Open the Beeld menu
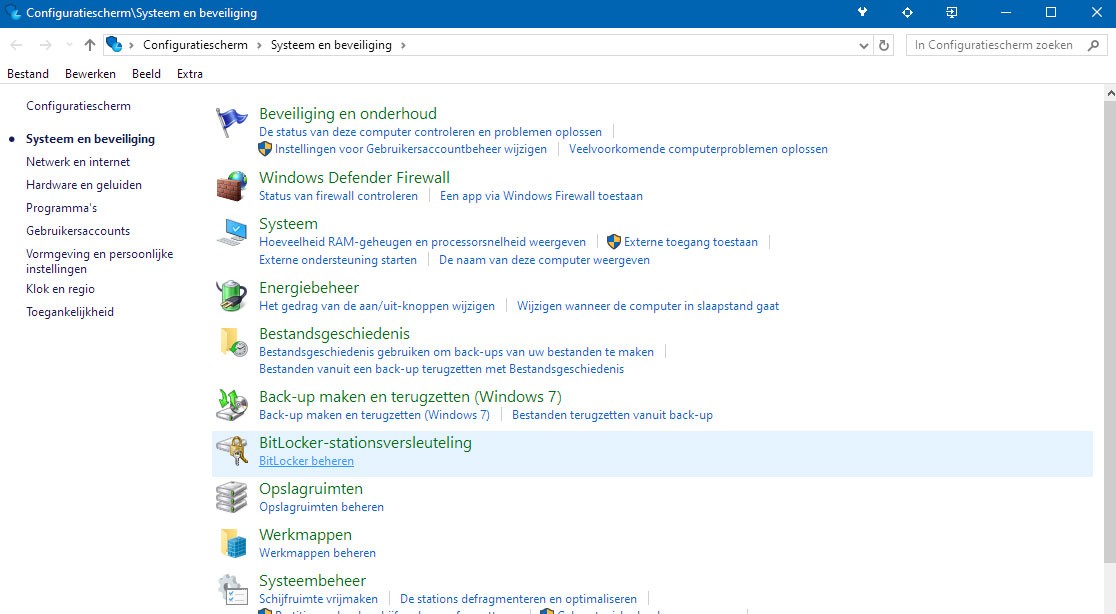The height and width of the screenshot is (614, 1116). pos(146,74)
